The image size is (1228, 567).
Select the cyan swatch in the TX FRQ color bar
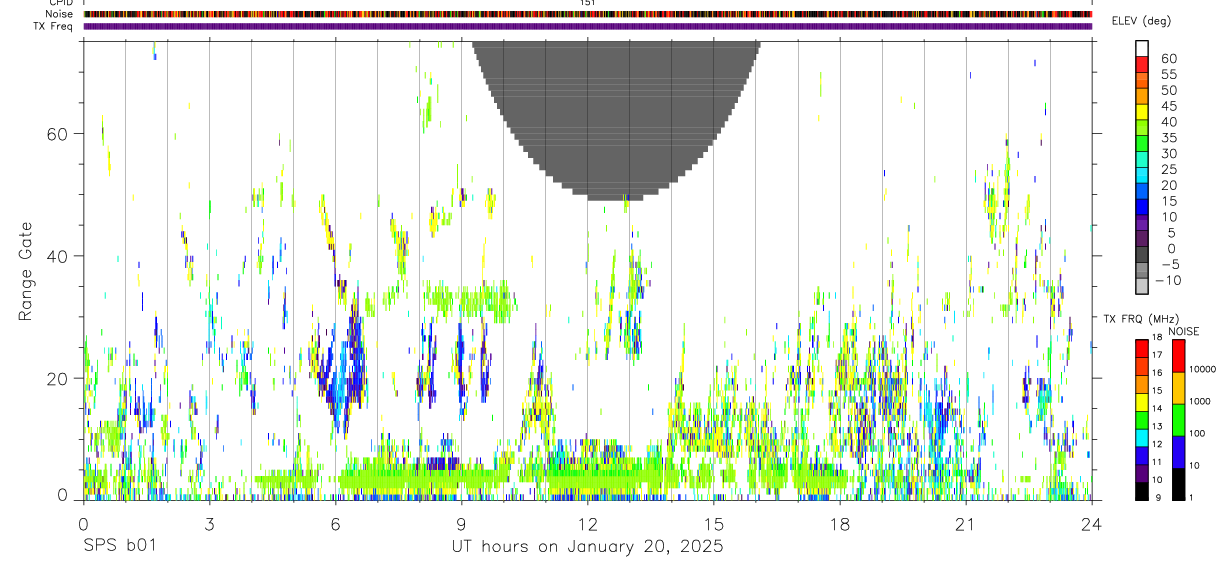coord(1142,438)
